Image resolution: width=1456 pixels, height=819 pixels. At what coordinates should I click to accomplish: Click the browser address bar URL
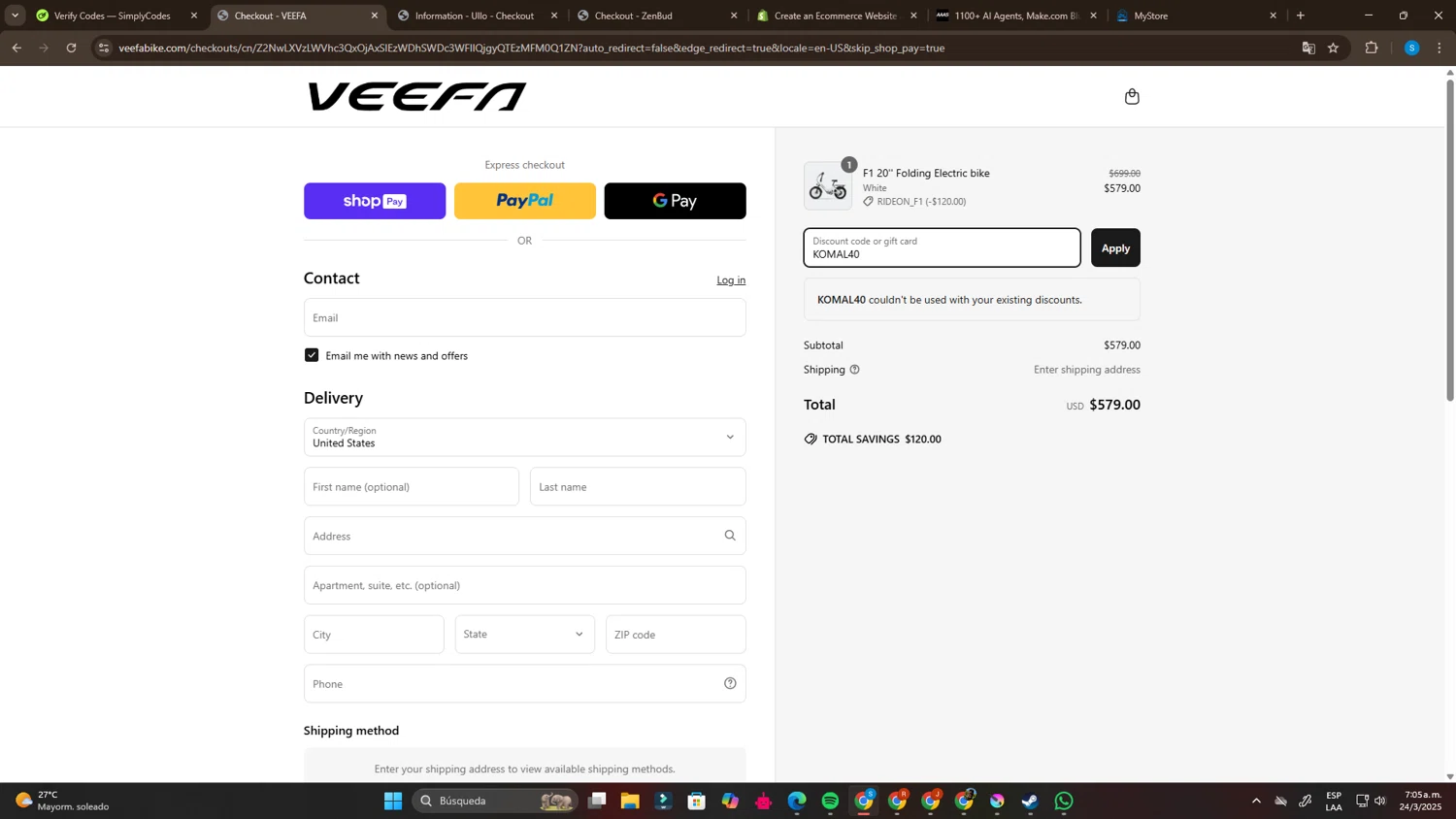click(531, 48)
